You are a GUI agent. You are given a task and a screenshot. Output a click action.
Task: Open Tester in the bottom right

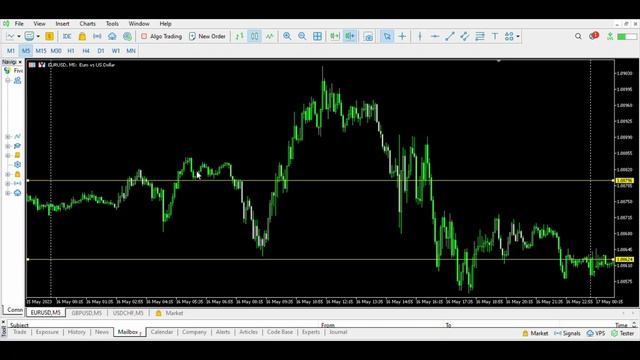(623, 333)
